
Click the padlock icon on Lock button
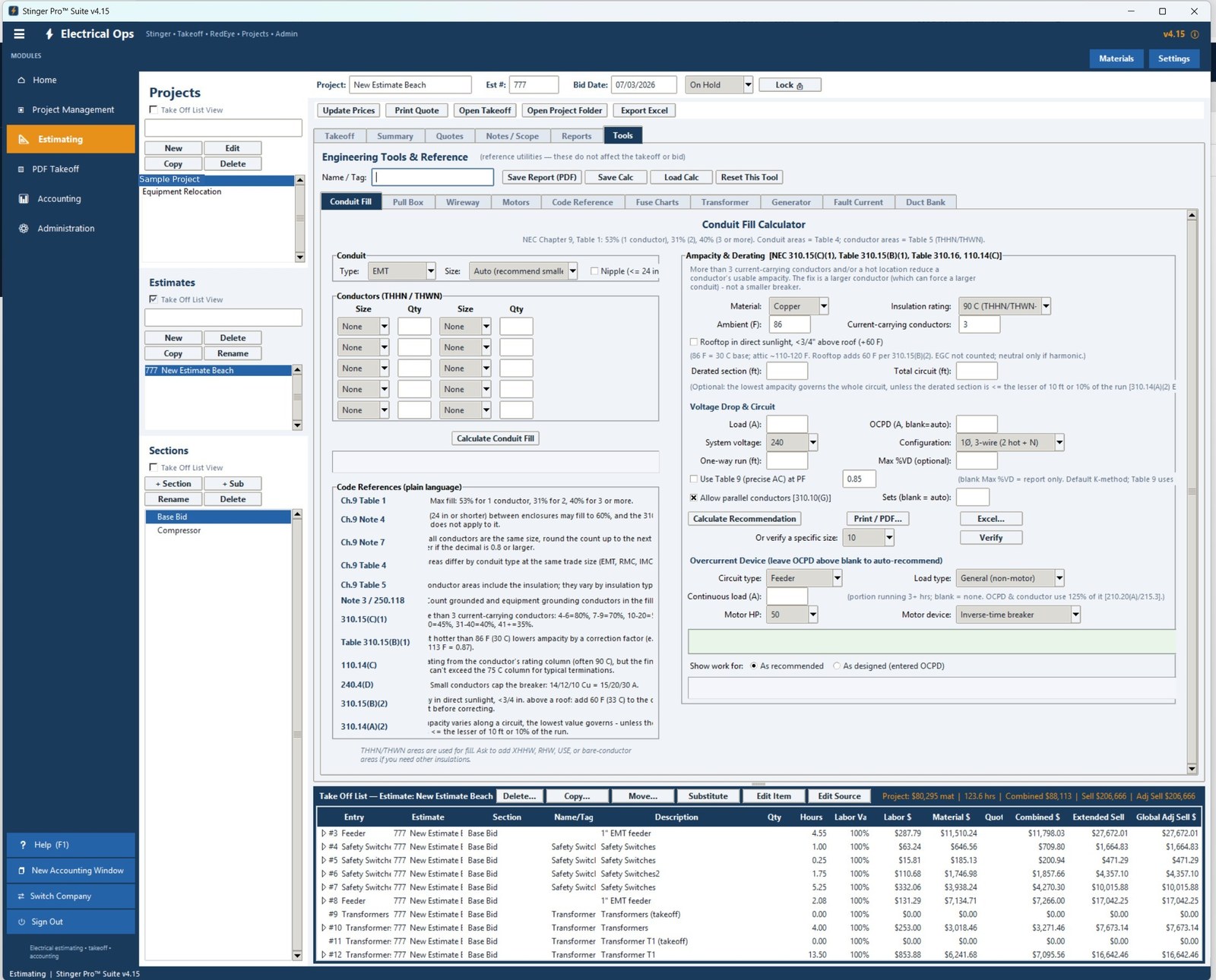(x=800, y=86)
